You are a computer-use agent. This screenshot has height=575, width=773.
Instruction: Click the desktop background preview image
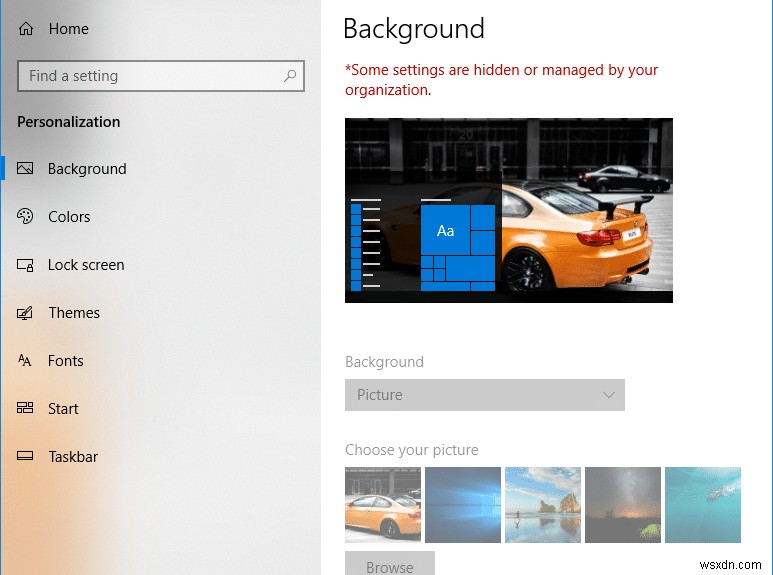pos(509,210)
